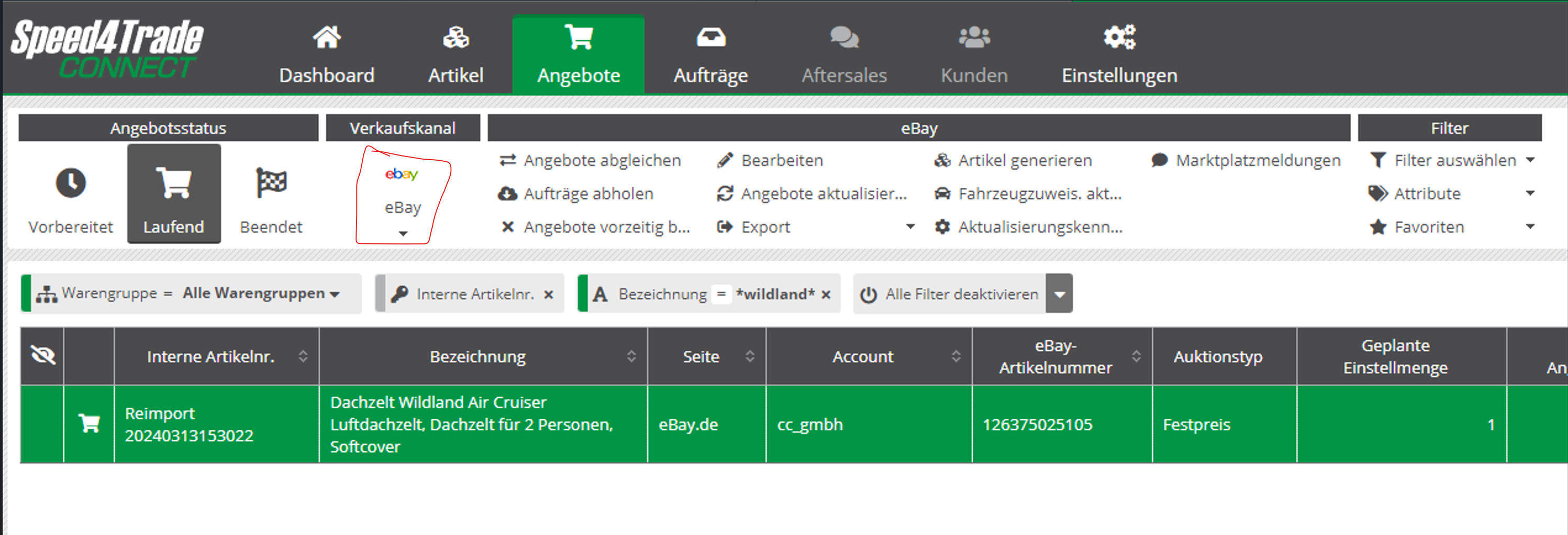The width and height of the screenshot is (1568, 535).
Task: Click the Export action
Action: tap(753, 227)
